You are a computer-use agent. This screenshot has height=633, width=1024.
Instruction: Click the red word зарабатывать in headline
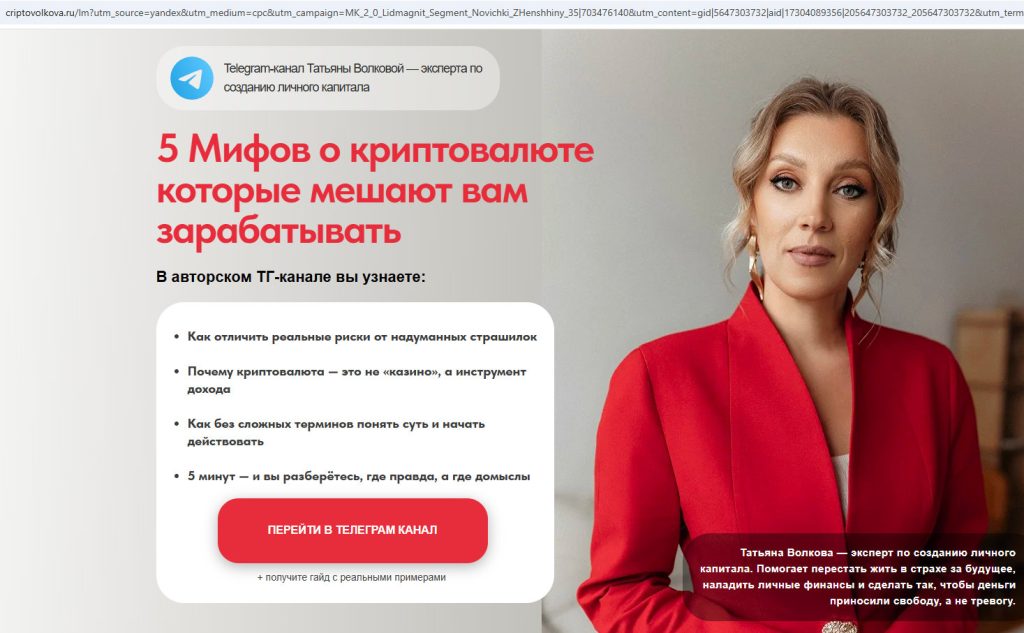click(279, 231)
